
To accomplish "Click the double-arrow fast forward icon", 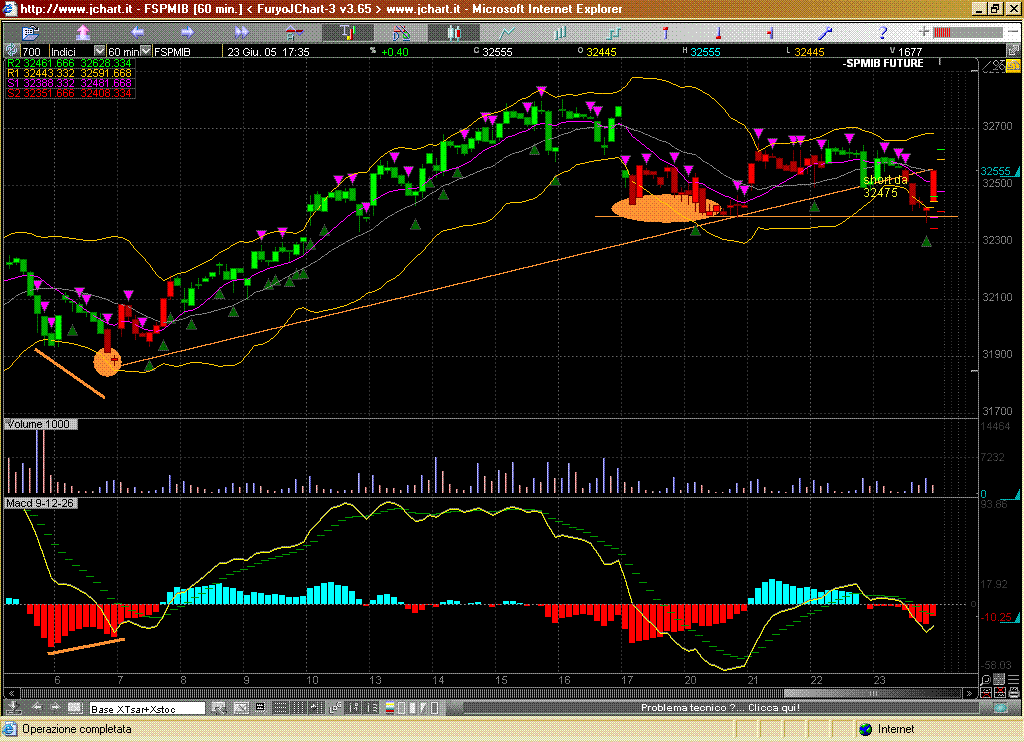I will click(240, 32).
